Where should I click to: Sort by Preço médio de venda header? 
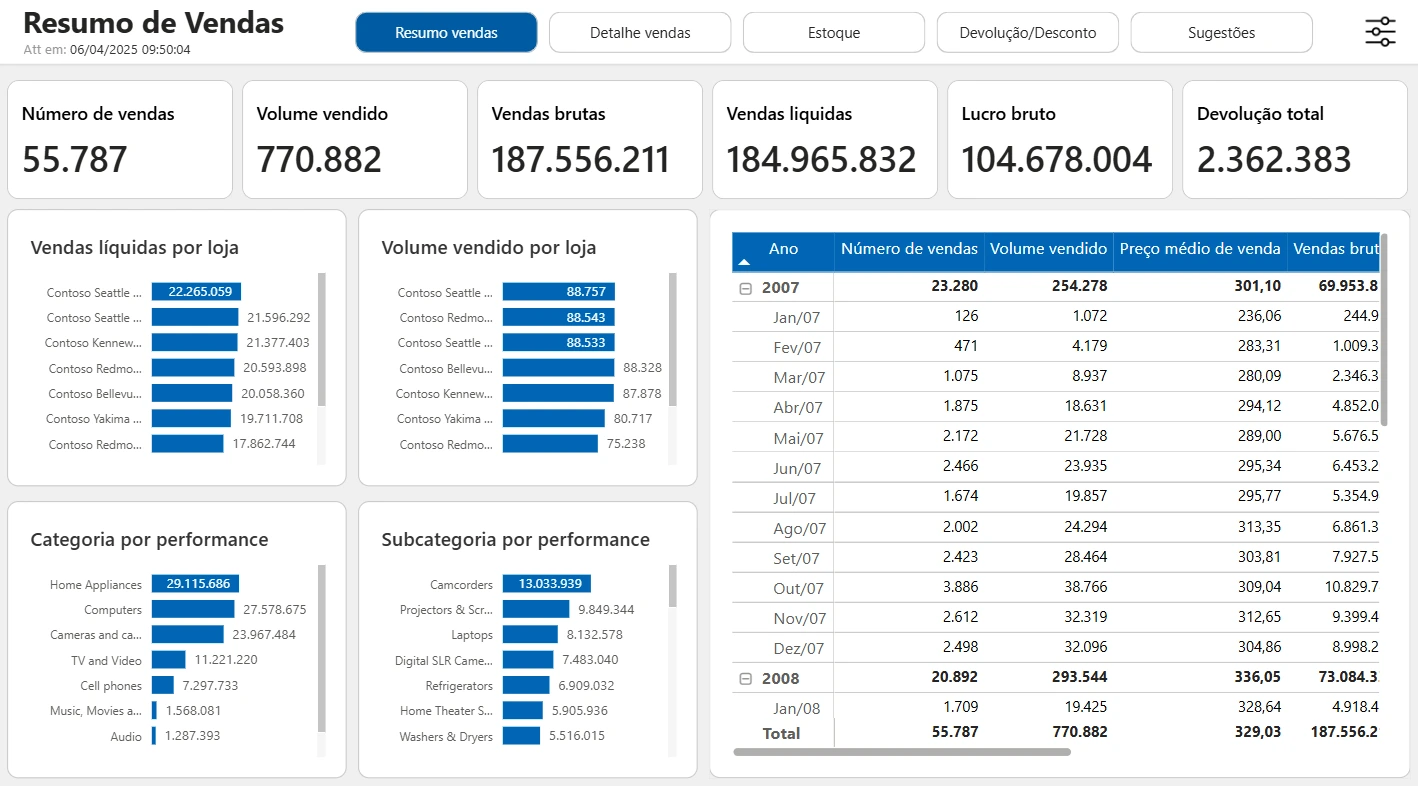(1200, 249)
